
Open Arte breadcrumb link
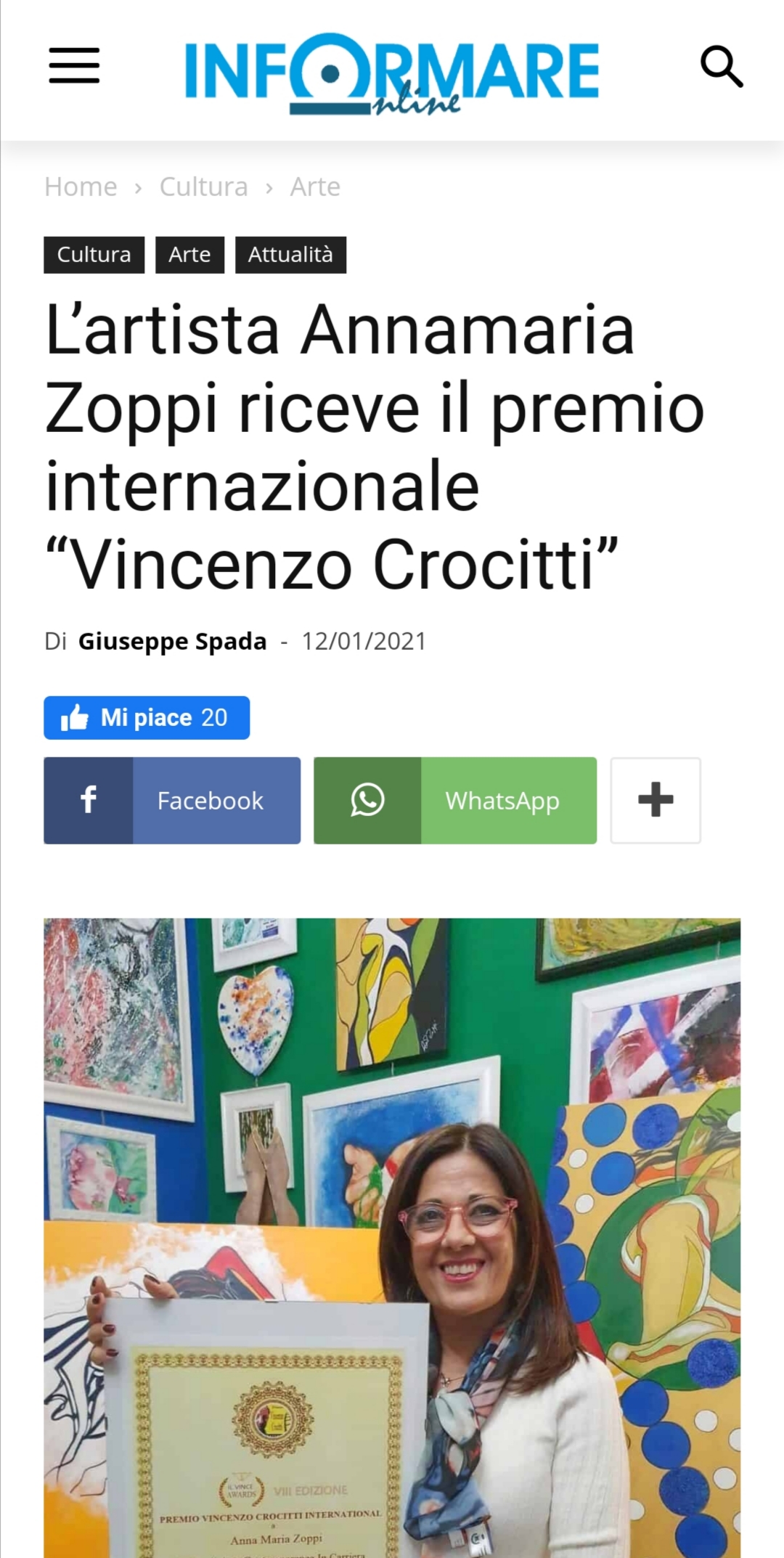(315, 187)
